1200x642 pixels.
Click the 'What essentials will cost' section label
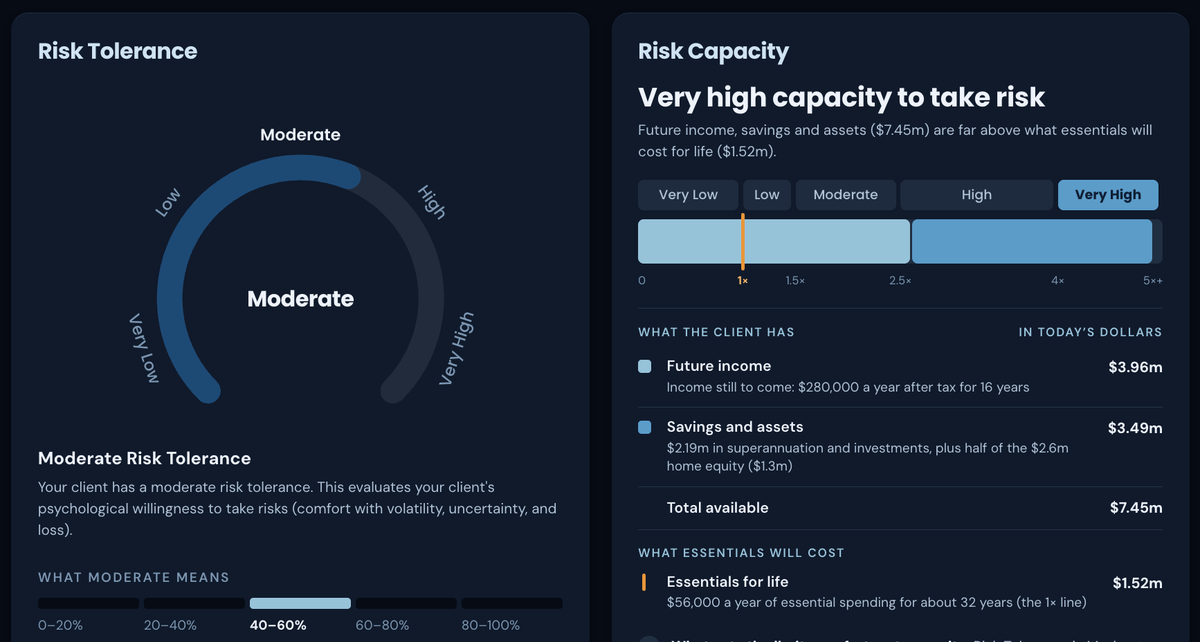point(741,553)
